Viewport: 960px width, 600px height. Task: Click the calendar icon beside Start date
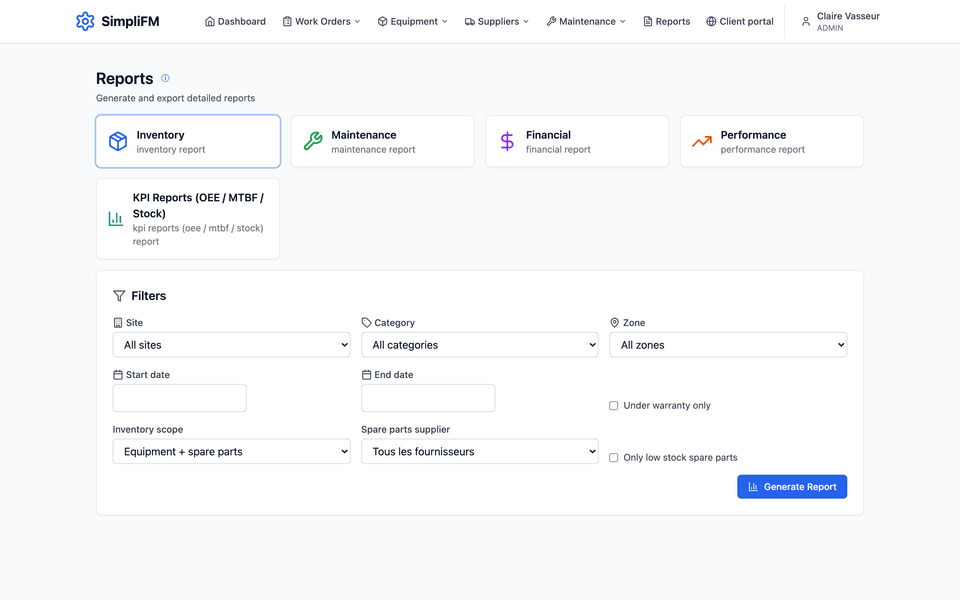(x=118, y=375)
